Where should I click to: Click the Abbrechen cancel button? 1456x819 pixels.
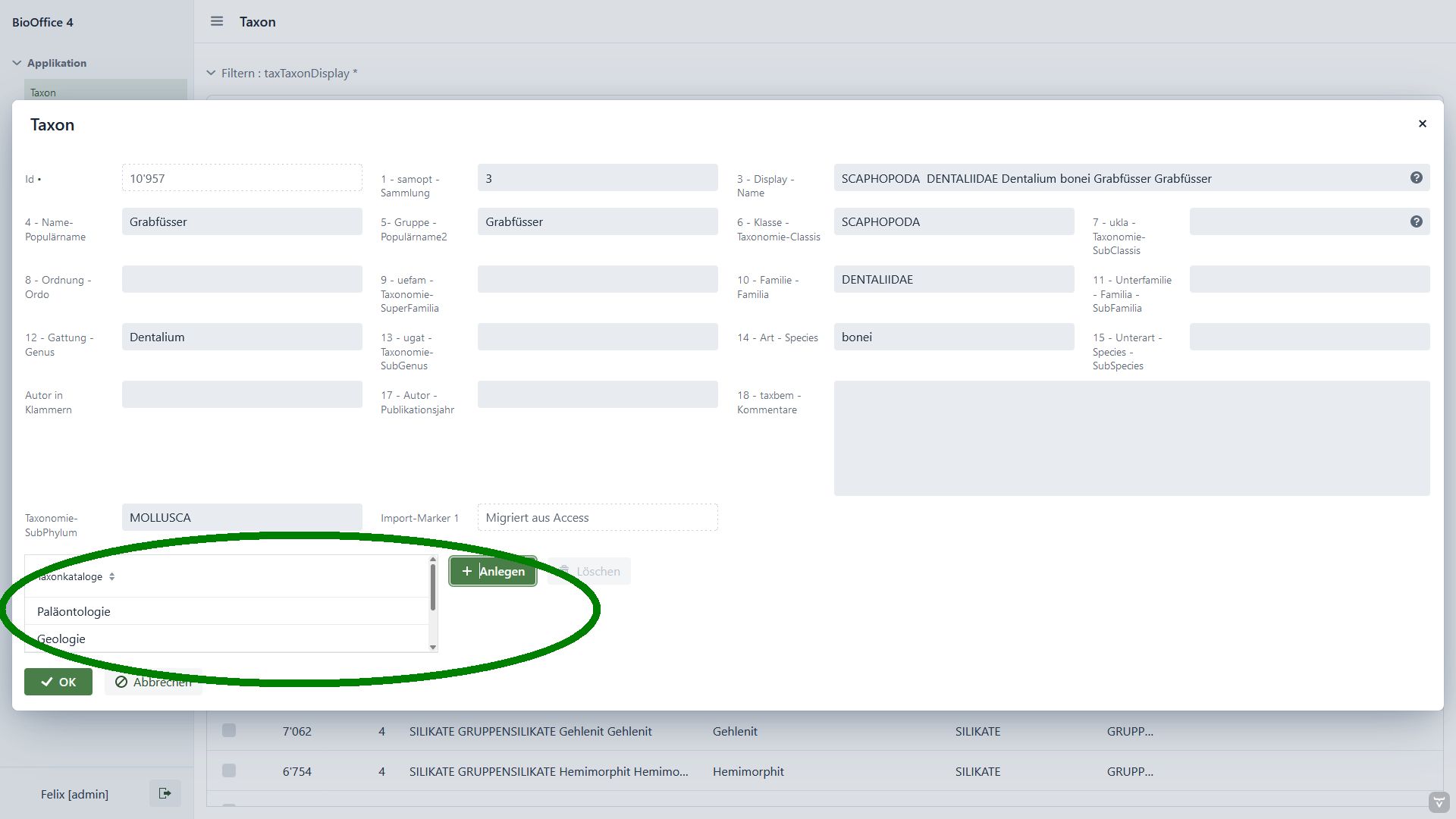click(x=153, y=682)
